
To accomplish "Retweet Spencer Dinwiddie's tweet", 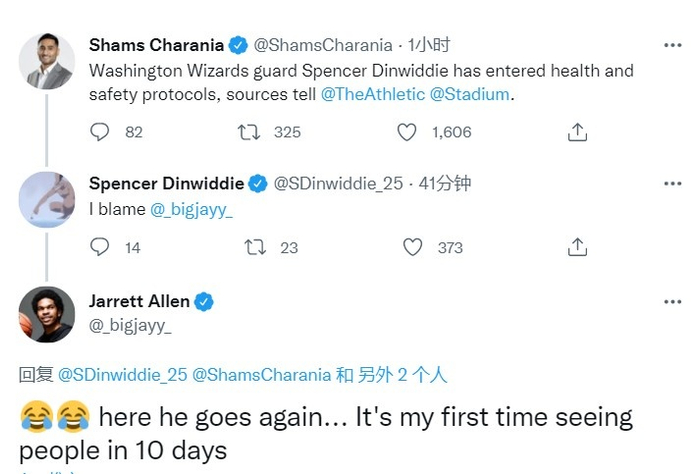I will click(255, 247).
